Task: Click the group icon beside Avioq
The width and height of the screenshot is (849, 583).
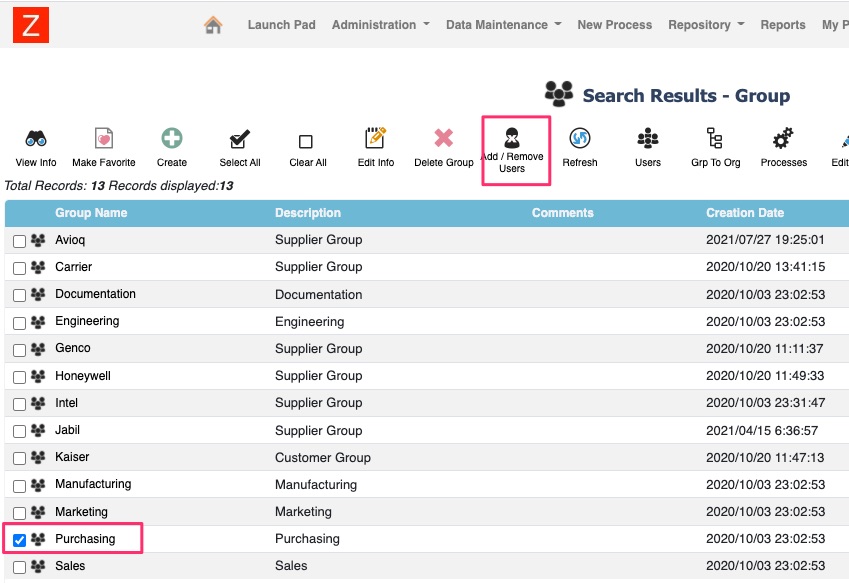Action: [x=38, y=240]
